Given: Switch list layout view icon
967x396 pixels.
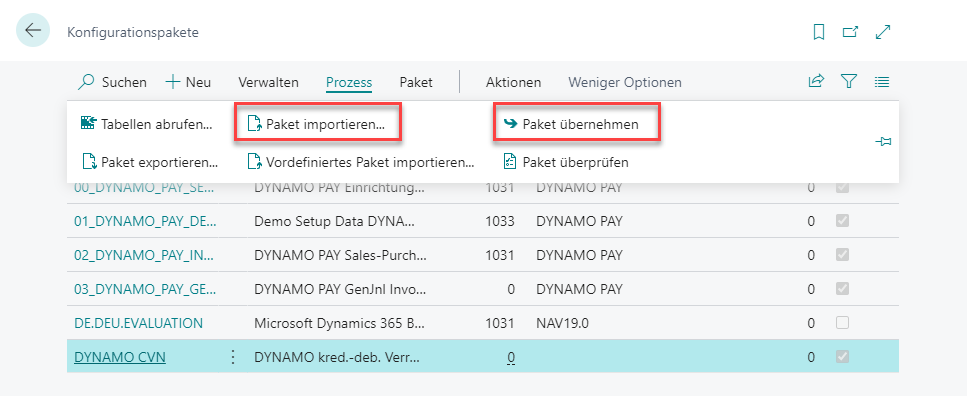Looking at the screenshot, I should (x=881, y=81).
